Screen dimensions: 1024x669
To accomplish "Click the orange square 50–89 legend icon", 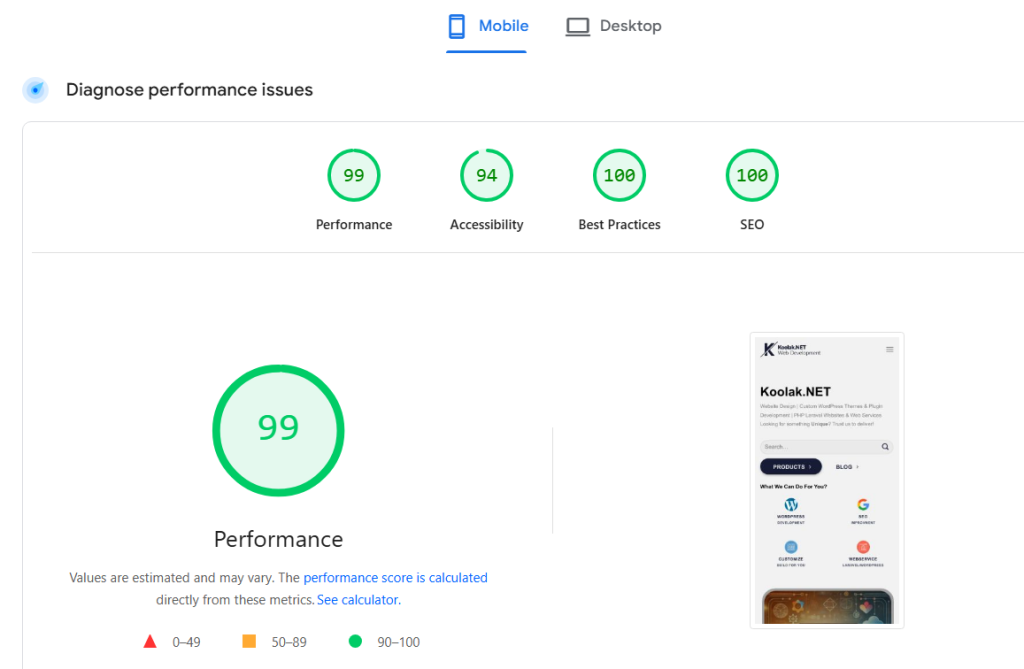I will pyautogui.click(x=249, y=641).
